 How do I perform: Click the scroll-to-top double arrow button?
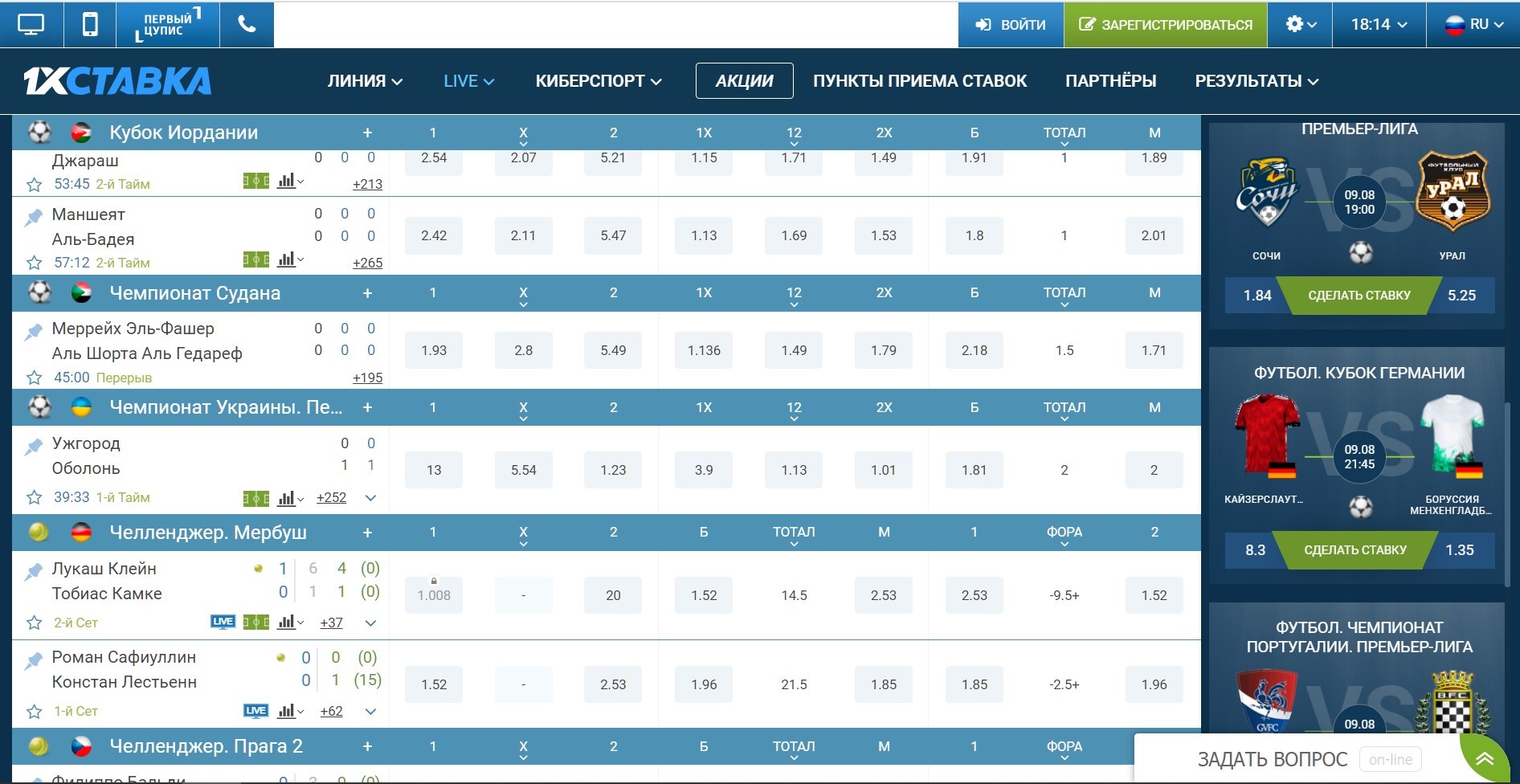(x=1485, y=759)
